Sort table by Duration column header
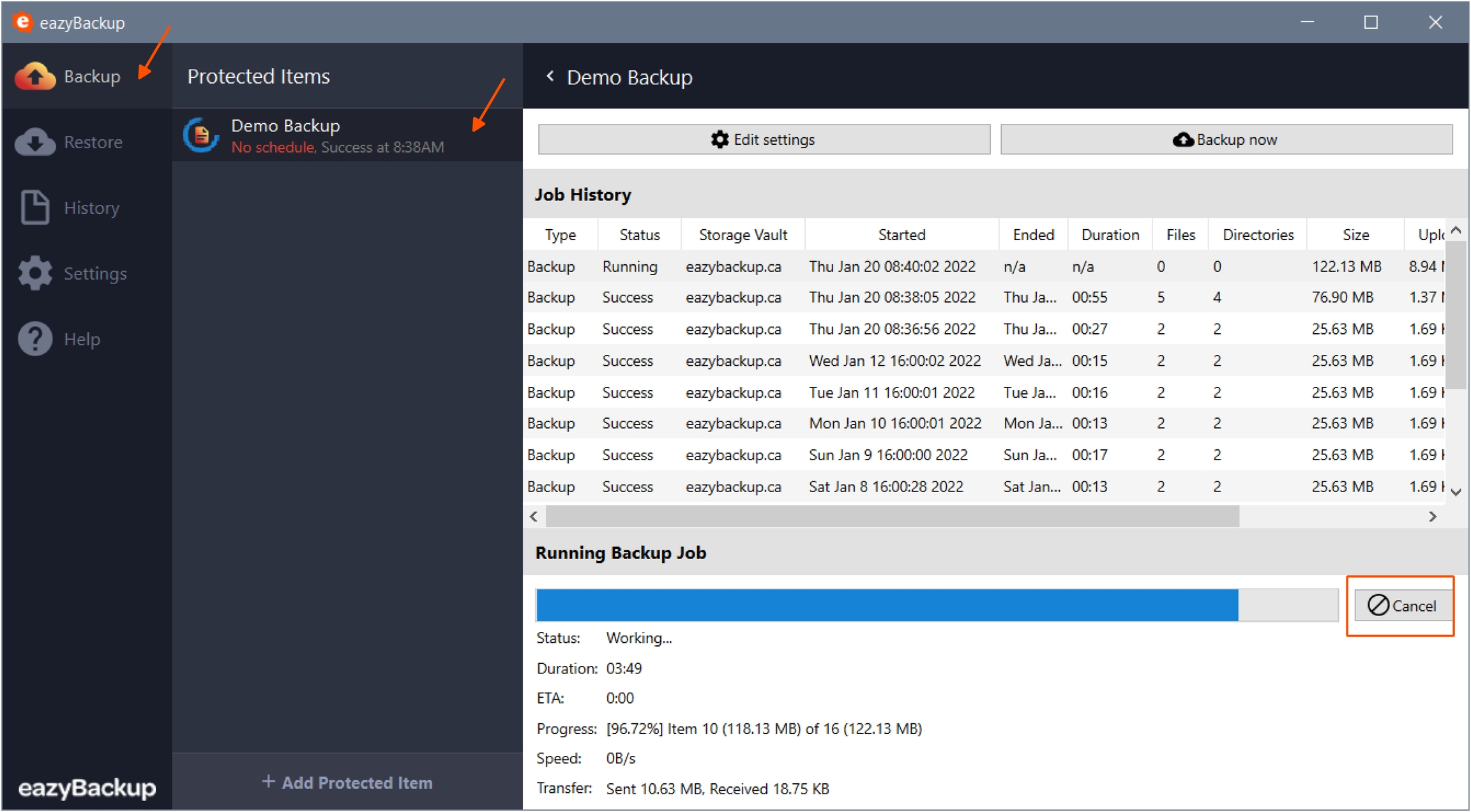Screen dimensions: 1471x812 click(x=1110, y=235)
